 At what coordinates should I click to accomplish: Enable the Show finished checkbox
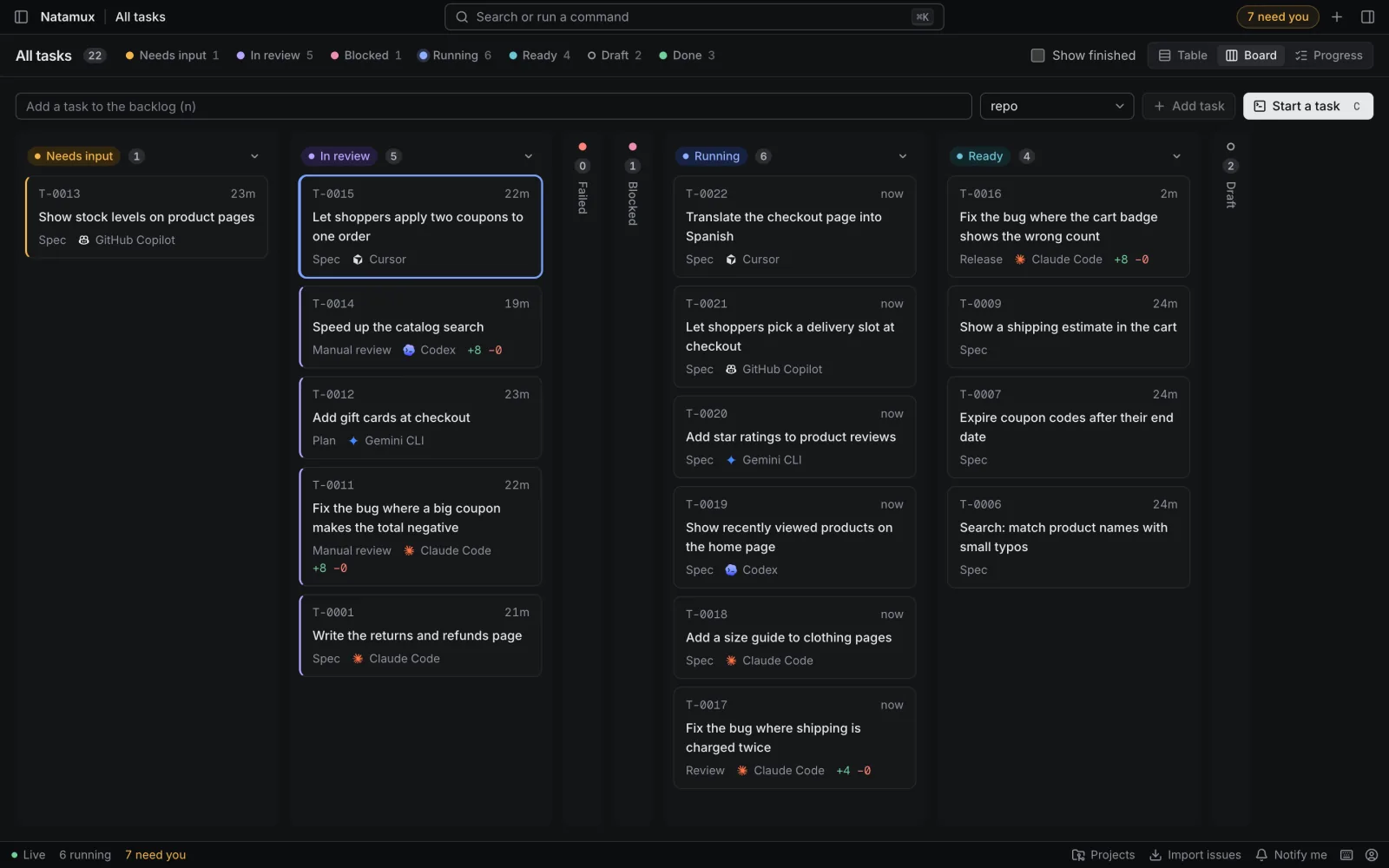[x=1037, y=56]
